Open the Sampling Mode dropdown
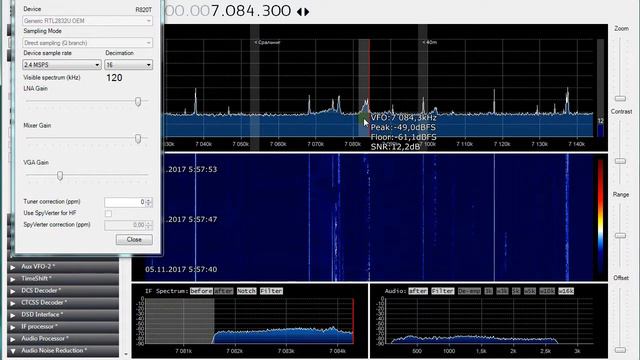This screenshot has height=360, width=640. click(x=88, y=43)
